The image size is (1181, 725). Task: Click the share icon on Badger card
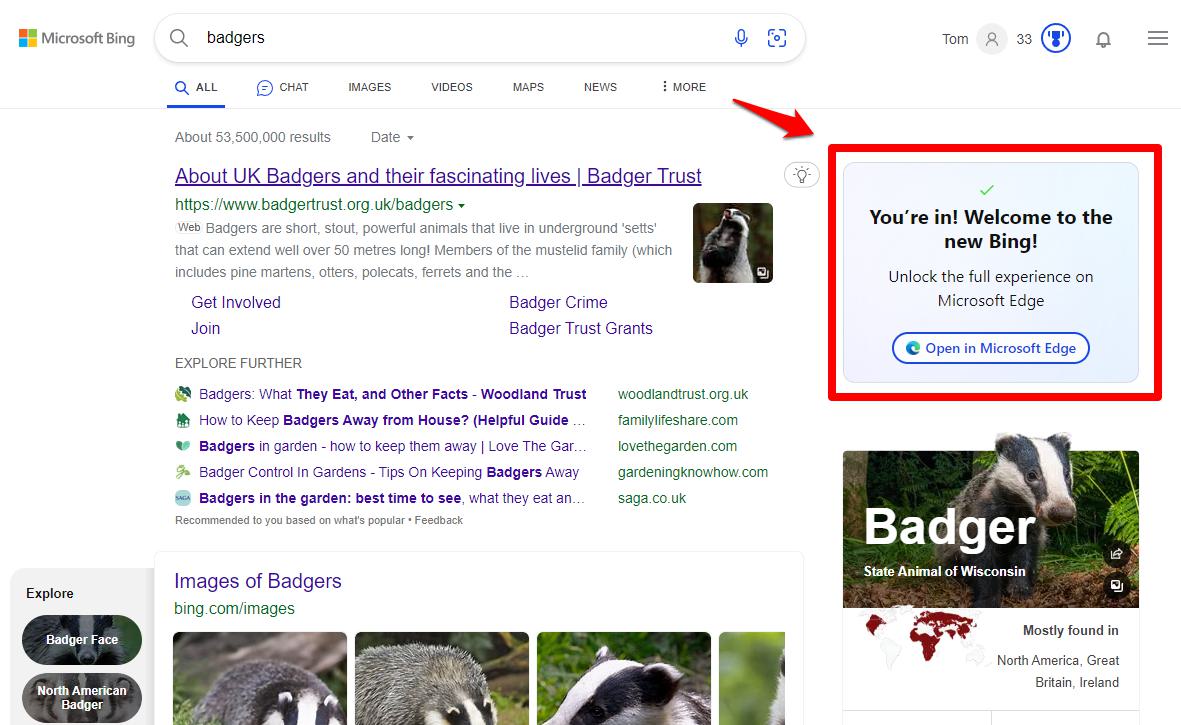pos(1117,553)
